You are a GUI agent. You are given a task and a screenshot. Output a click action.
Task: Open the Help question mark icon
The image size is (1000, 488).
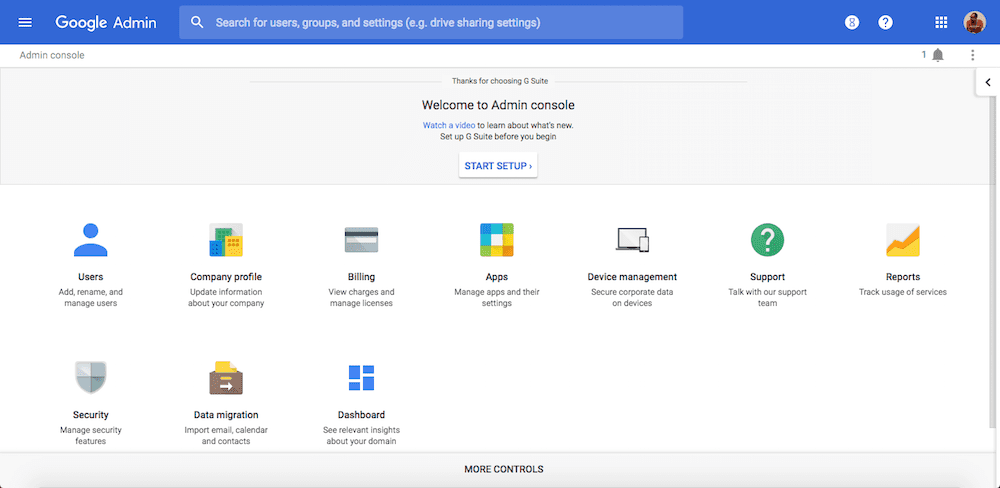885,22
